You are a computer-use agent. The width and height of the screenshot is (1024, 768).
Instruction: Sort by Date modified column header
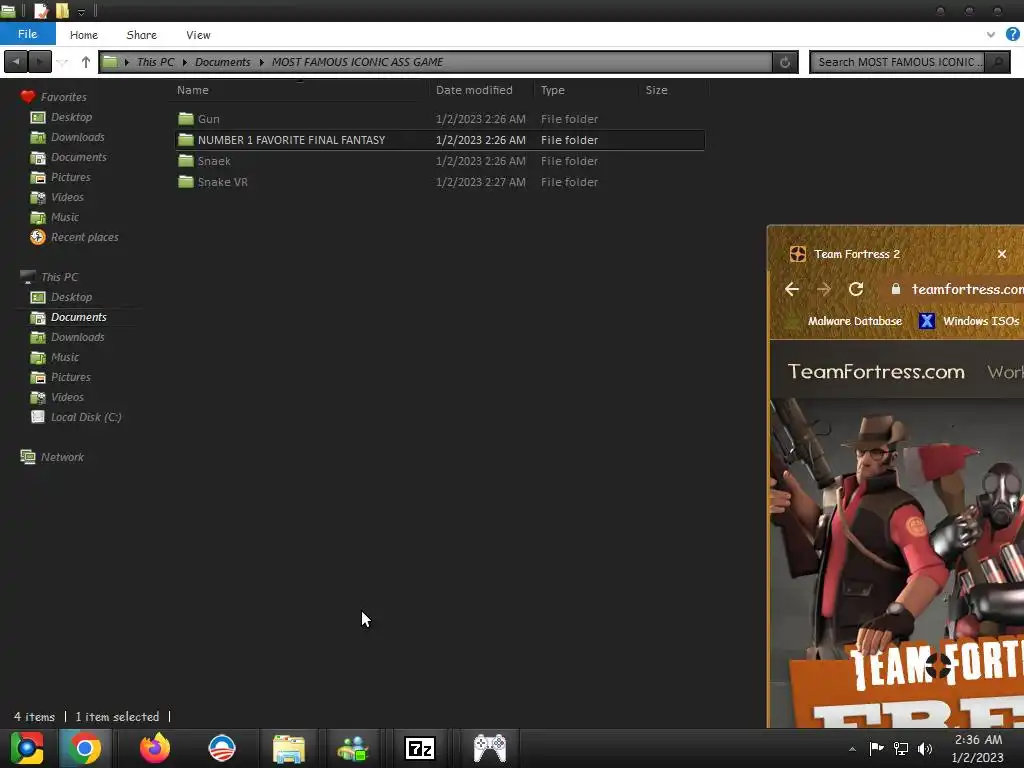pyautogui.click(x=474, y=90)
